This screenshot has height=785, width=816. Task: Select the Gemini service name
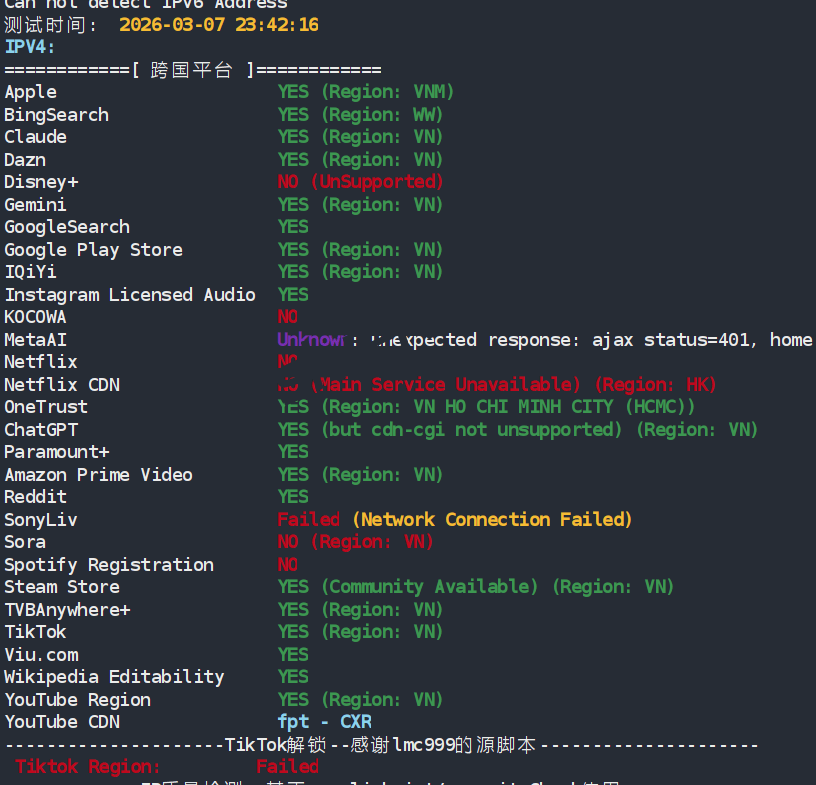(36, 205)
